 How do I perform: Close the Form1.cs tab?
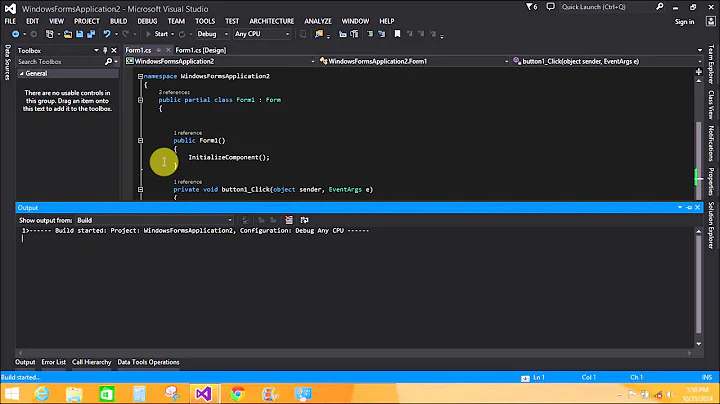[168, 50]
